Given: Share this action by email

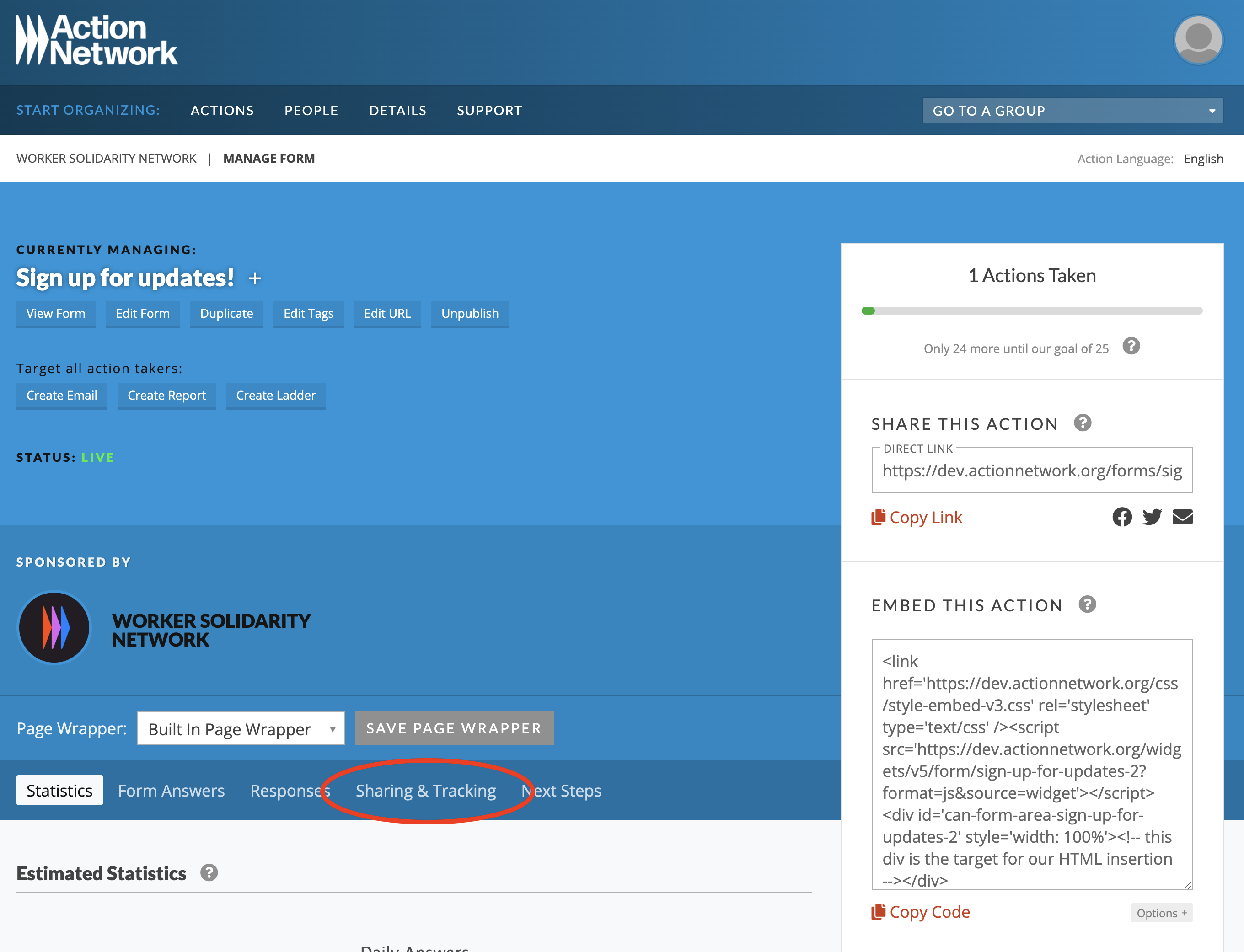Looking at the screenshot, I should point(1182,517).
